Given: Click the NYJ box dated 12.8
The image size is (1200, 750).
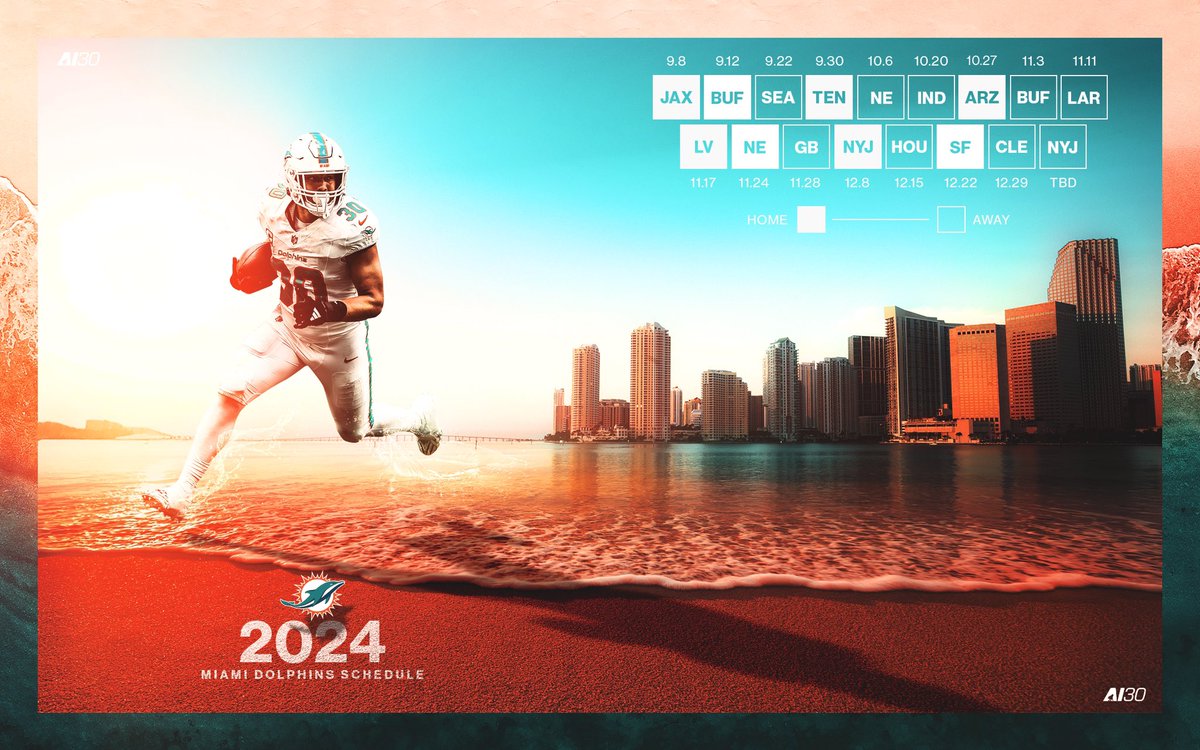Looking at the screenshot, I should pyautogui.click(x=857, y=147).
